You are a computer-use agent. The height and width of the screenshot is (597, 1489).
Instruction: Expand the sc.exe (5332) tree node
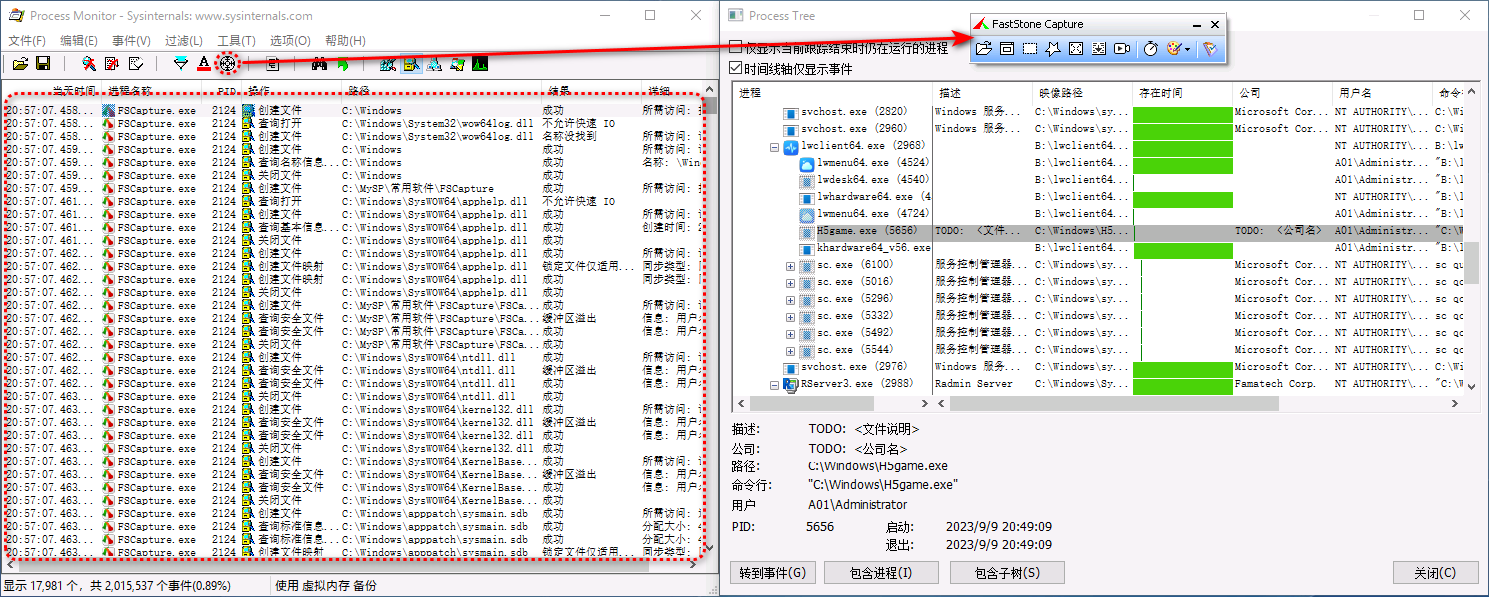tap(790, 317)
